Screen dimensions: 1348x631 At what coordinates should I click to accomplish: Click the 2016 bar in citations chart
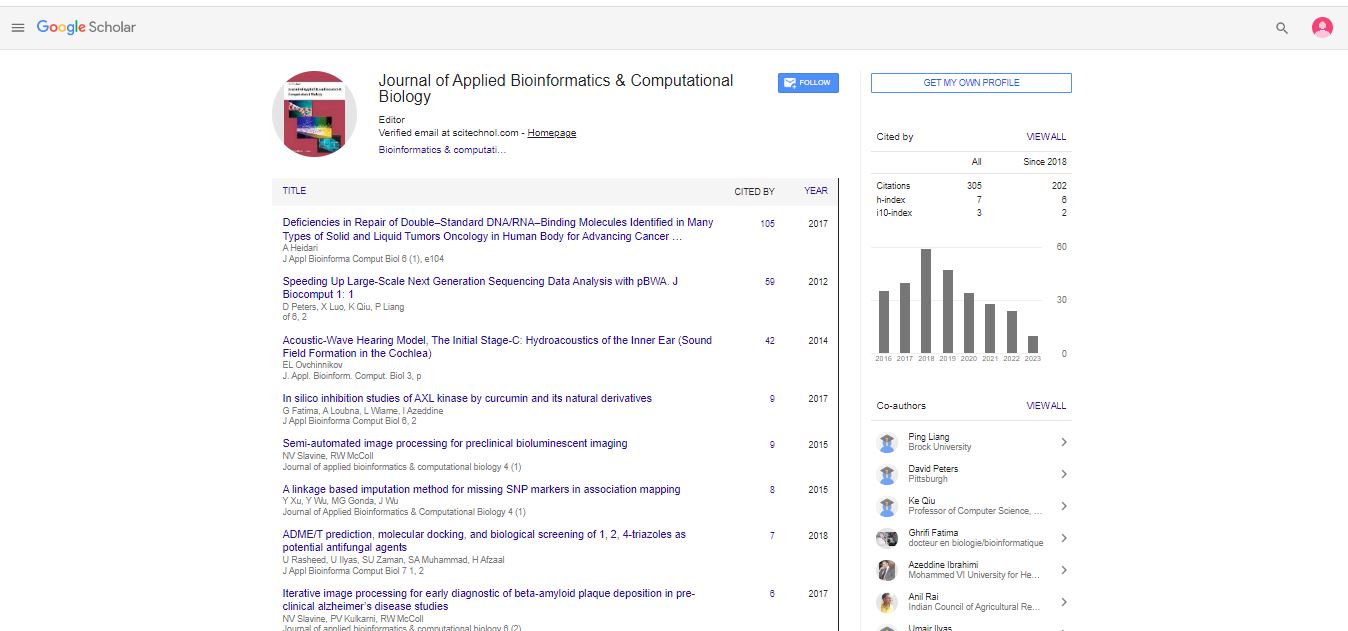(x=884, y=322)
